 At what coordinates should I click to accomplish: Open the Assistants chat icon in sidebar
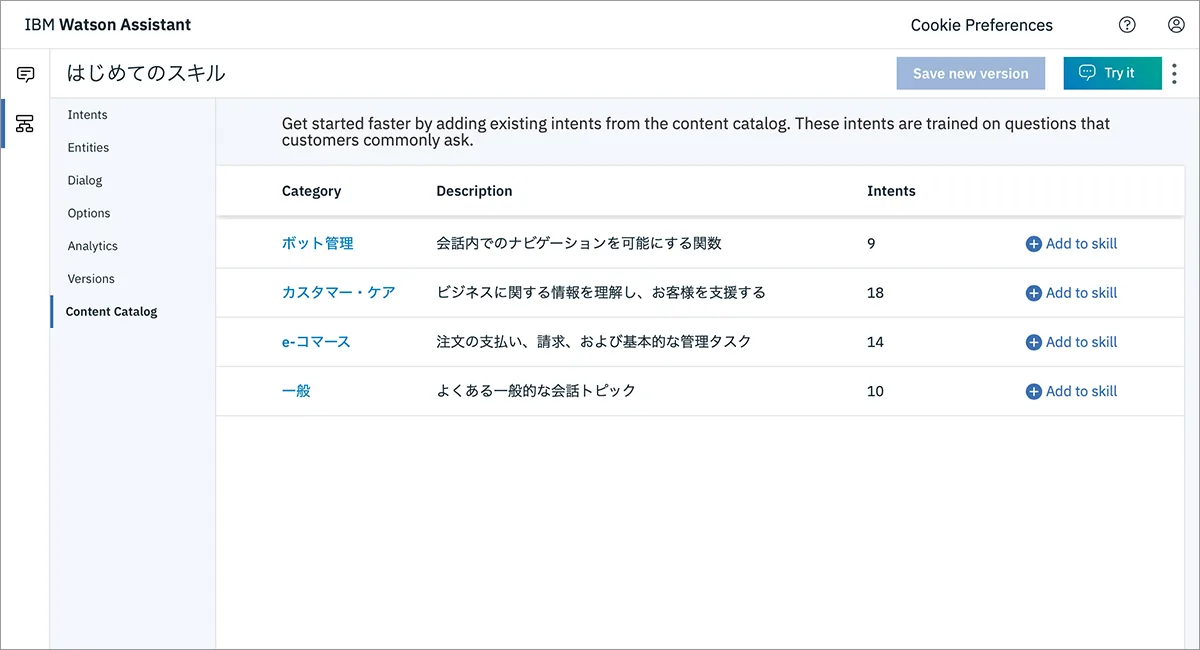click(25, 74)
